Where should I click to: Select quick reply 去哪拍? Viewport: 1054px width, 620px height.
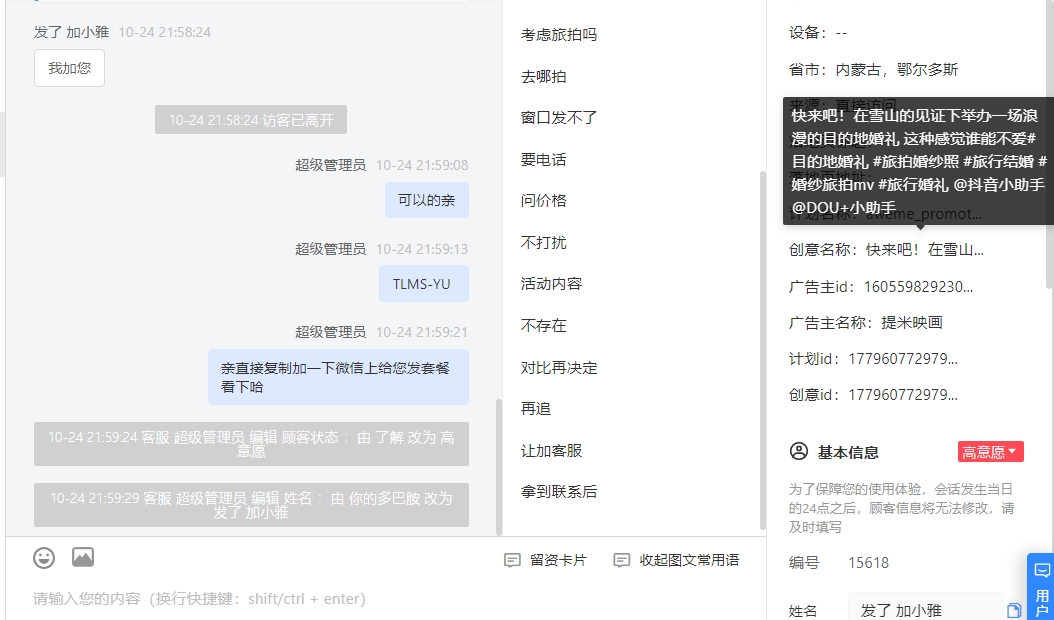pos(543,77)
